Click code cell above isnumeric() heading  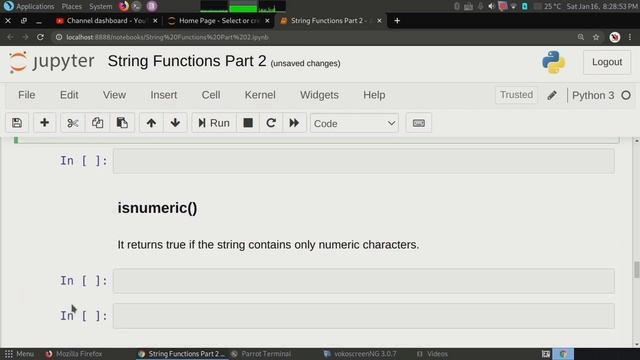pyautogui.click(x=364, y=161)
